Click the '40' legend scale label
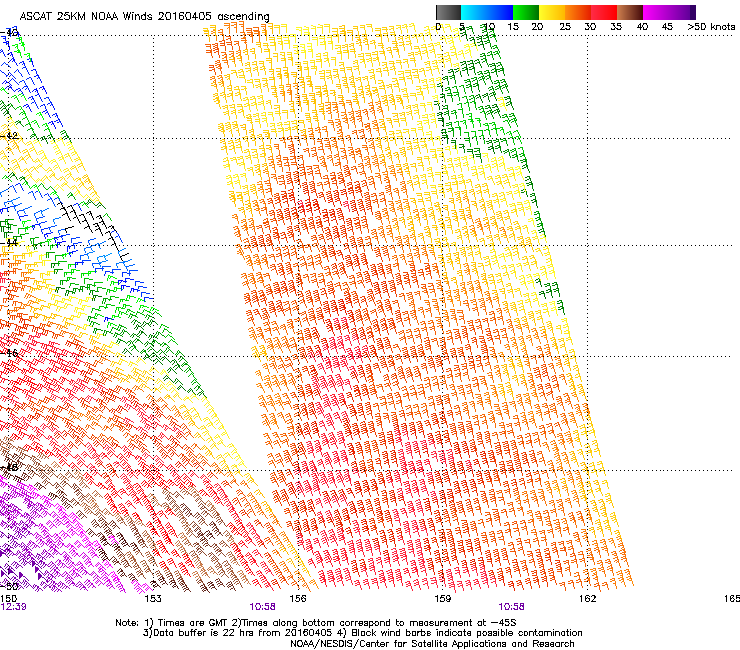 pyautogui.click(x=642, y=27)
